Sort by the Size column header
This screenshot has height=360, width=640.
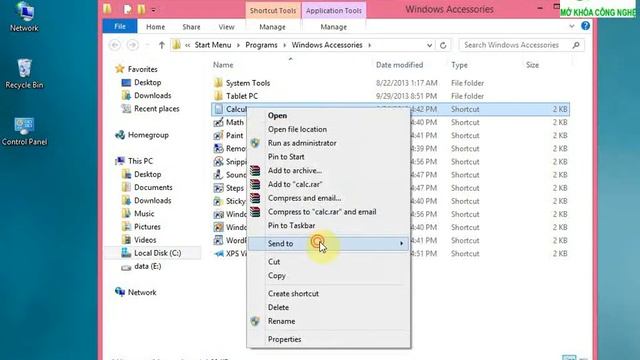pos(532,65)
